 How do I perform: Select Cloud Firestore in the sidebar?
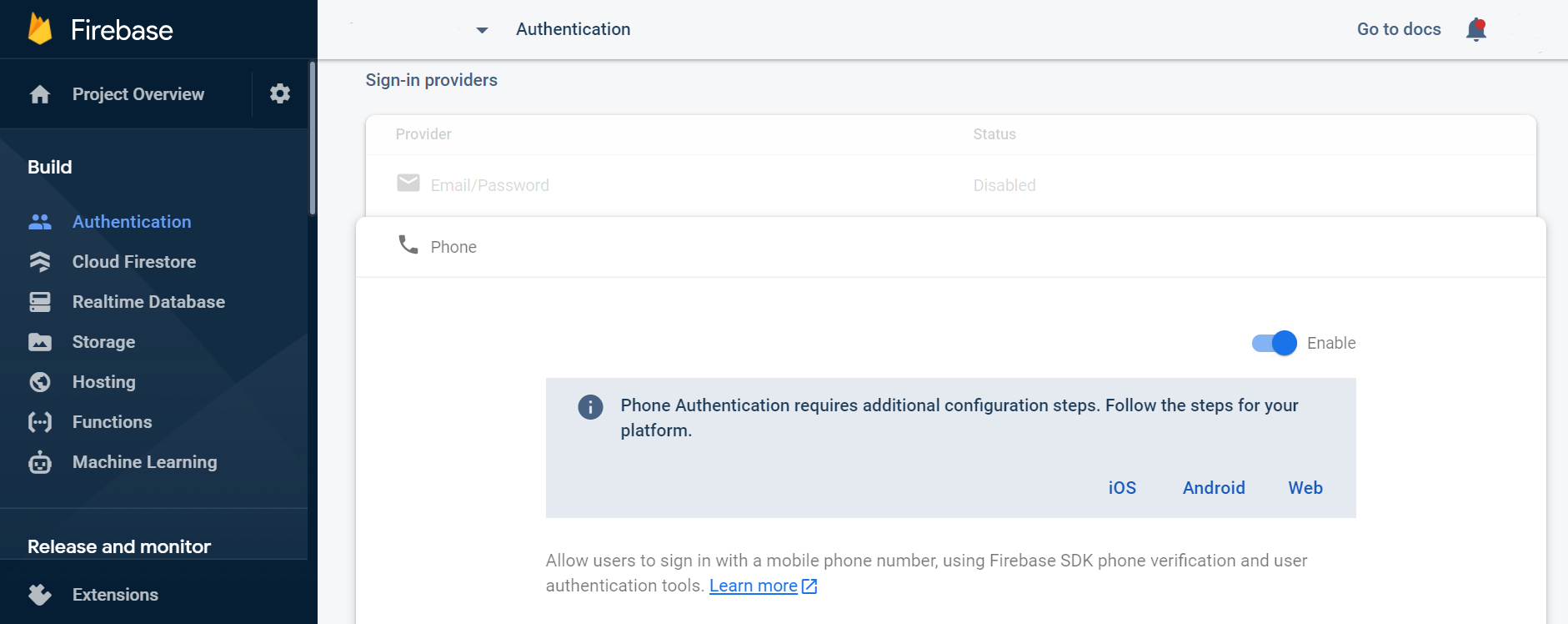(x=134, y=262)
